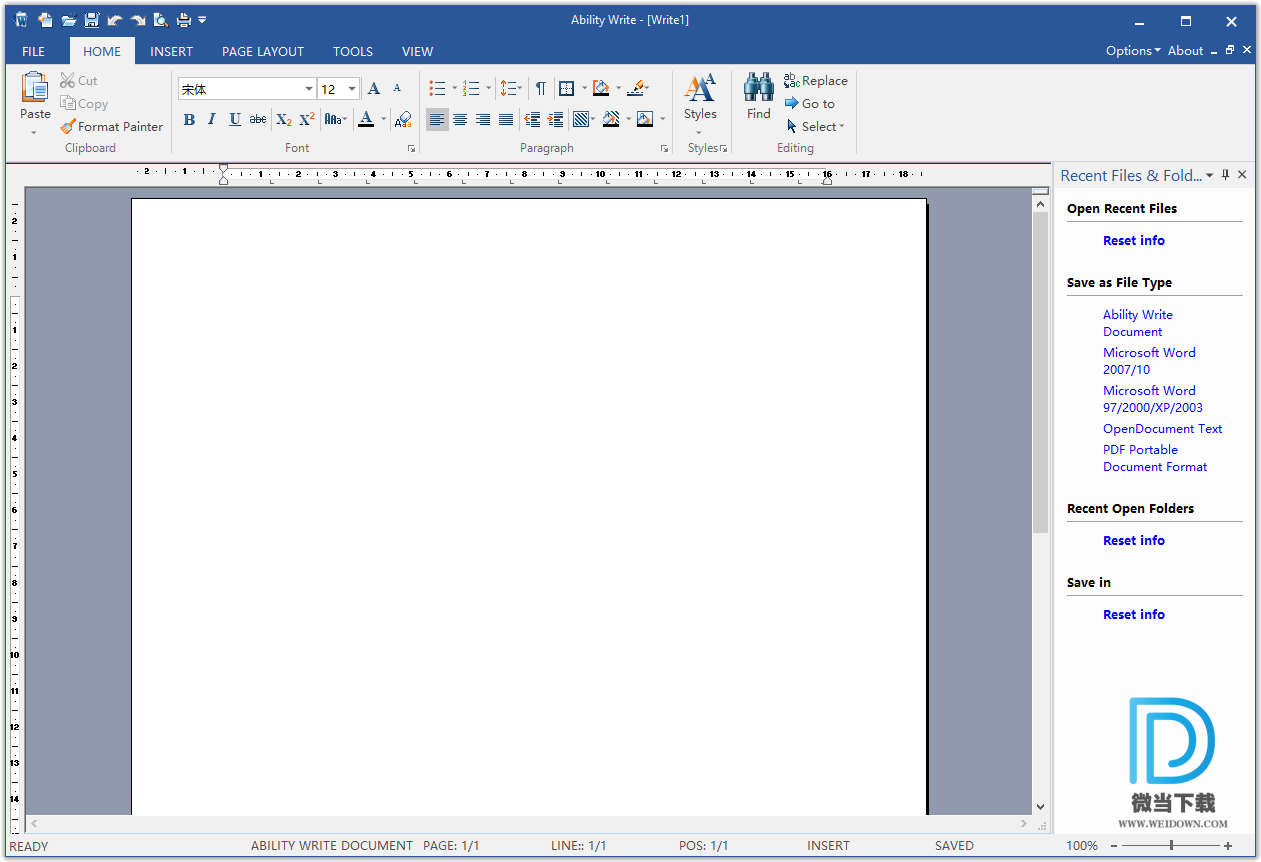
Task: Open the font color dropdown arrow
Action: 383,120
